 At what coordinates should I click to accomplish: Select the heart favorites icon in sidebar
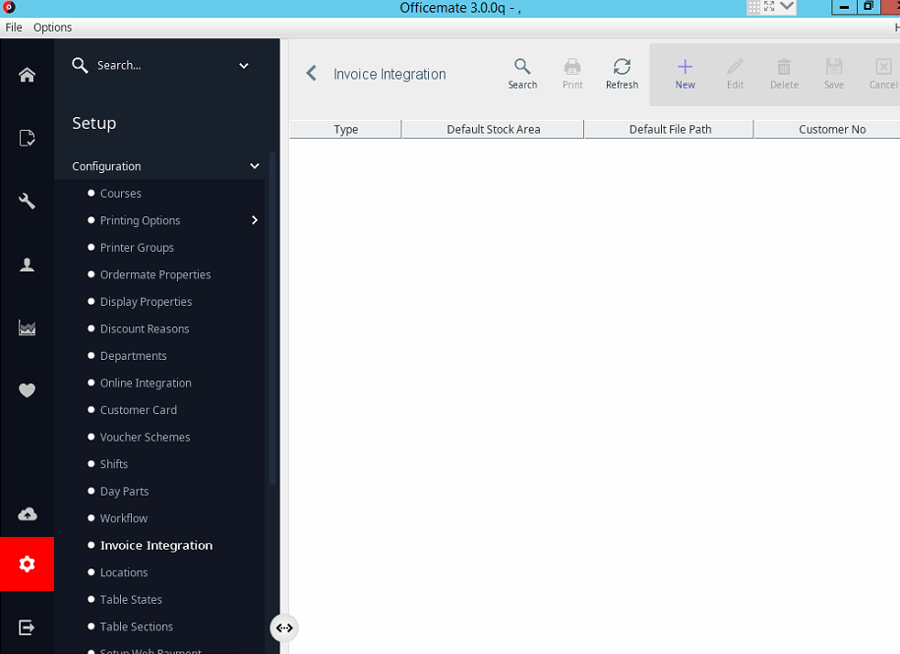tap(26, 390)
